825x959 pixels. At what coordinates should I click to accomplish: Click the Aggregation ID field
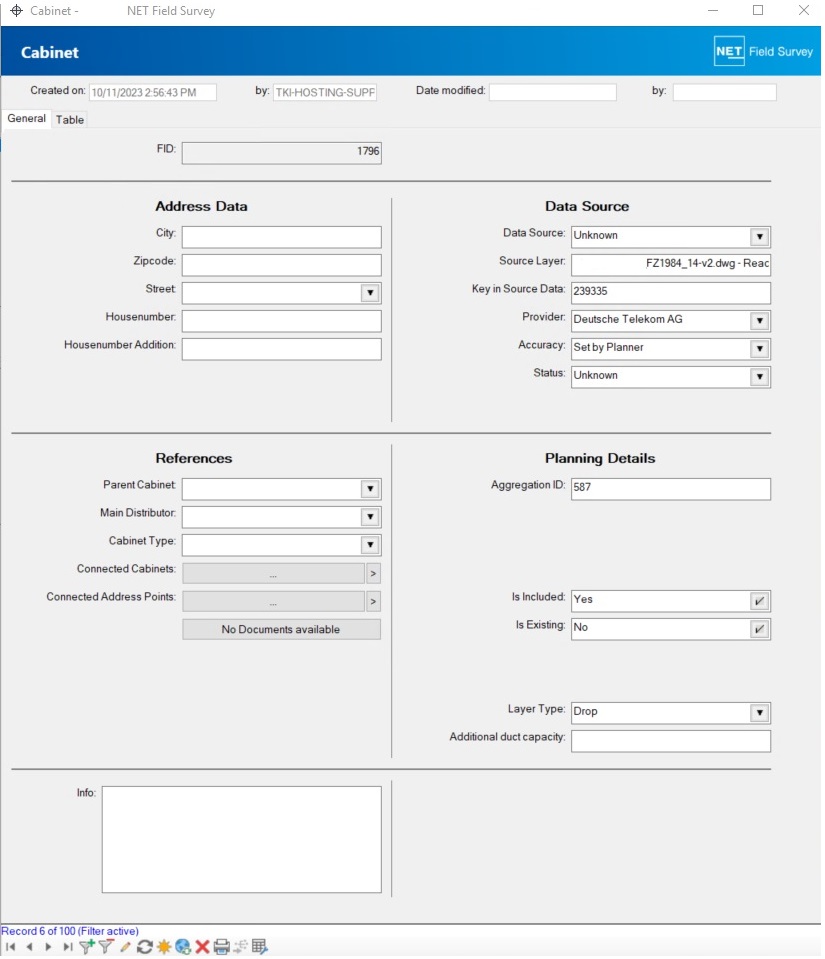pos(671,489)
